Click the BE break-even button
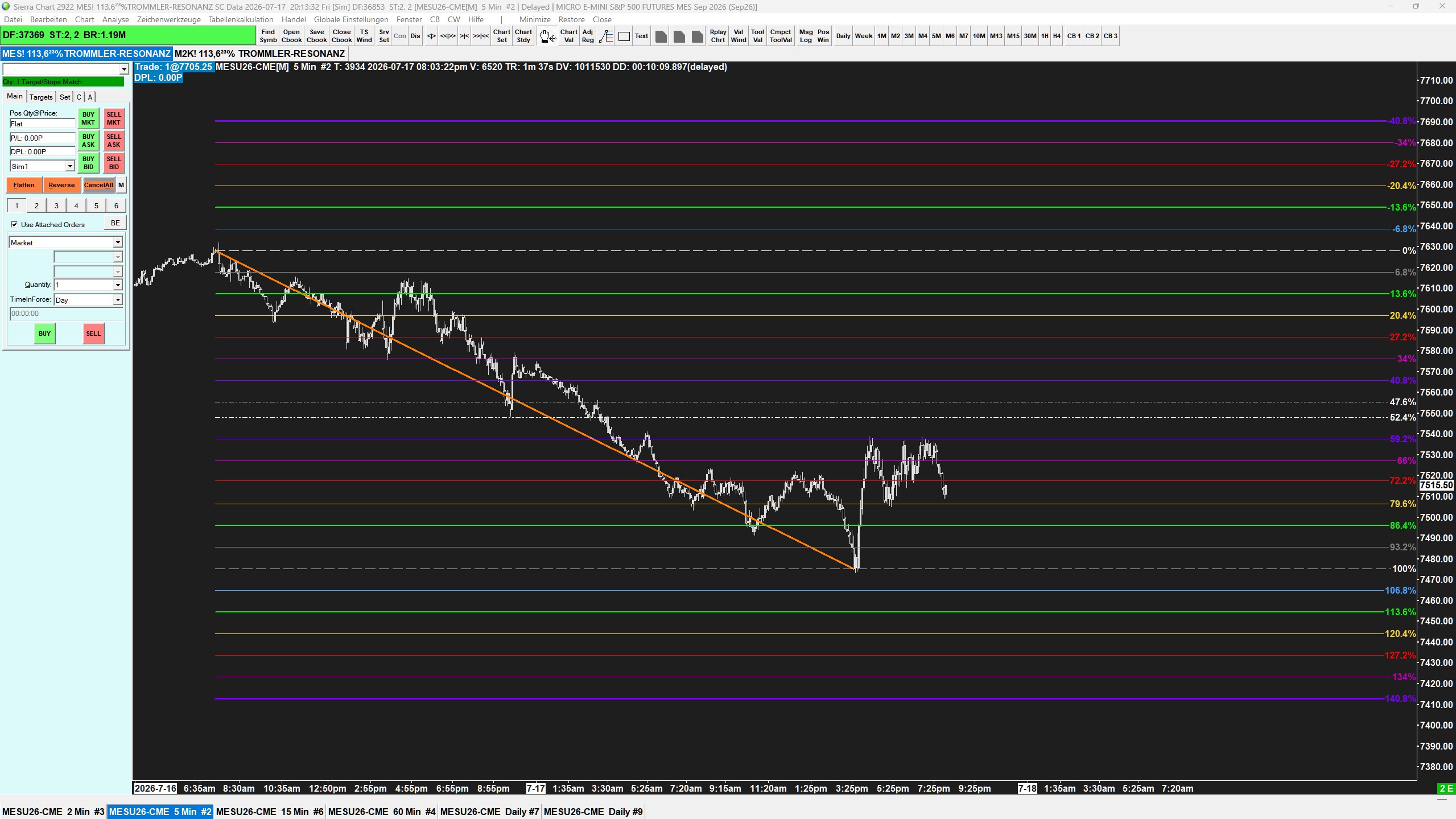The image size is (1456, 819). pyautogui.click(x=116, y=223)
